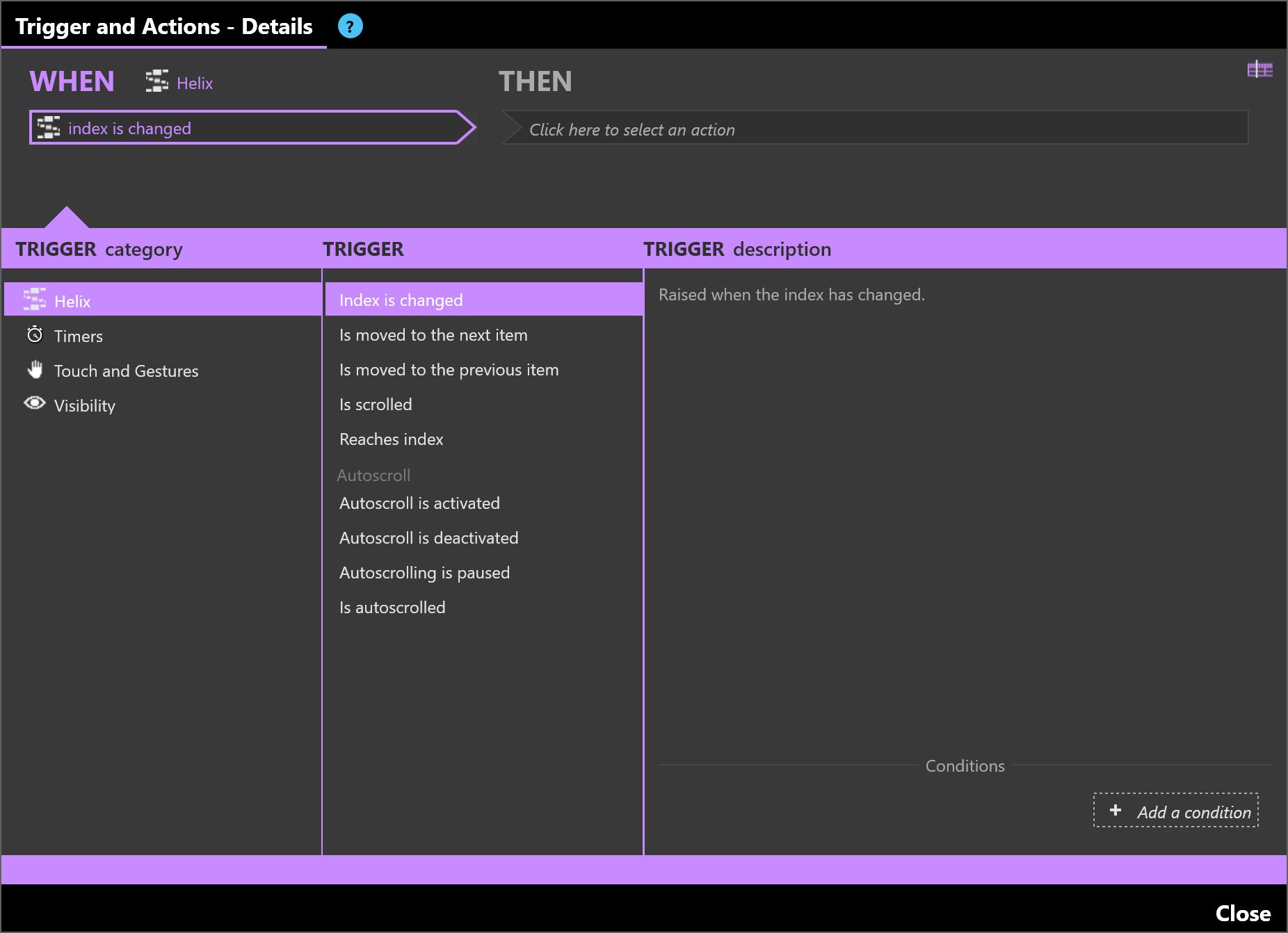Click the plus icon for adding condition
This screenshot has width=1288, height=933.
click(x=1116, y=811)
